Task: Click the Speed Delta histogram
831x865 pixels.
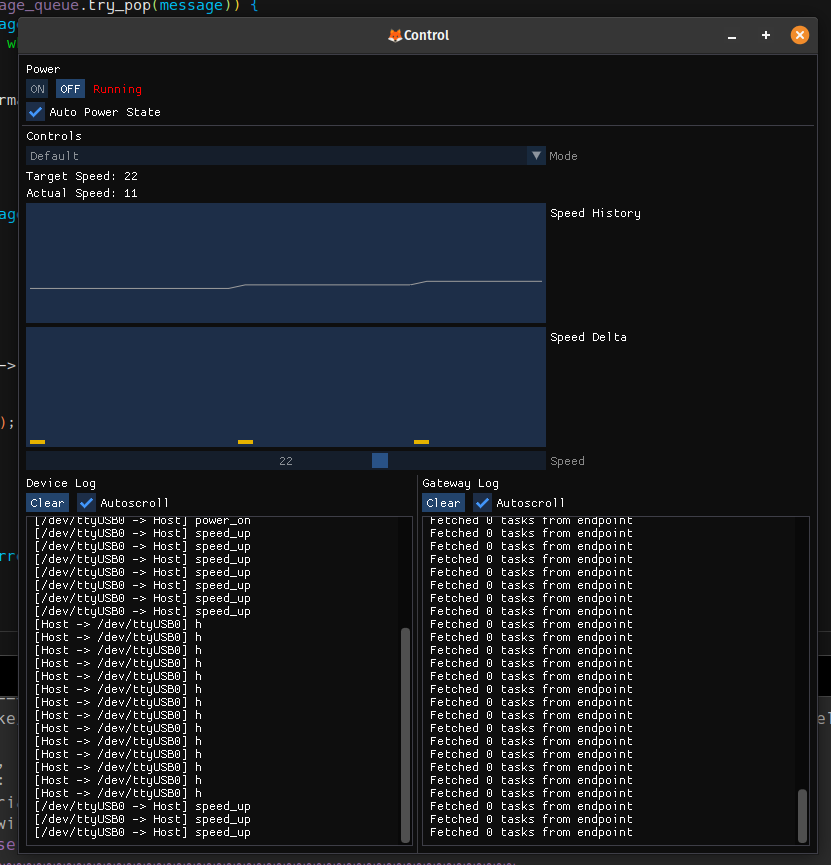Action: [x=285, y=387]
